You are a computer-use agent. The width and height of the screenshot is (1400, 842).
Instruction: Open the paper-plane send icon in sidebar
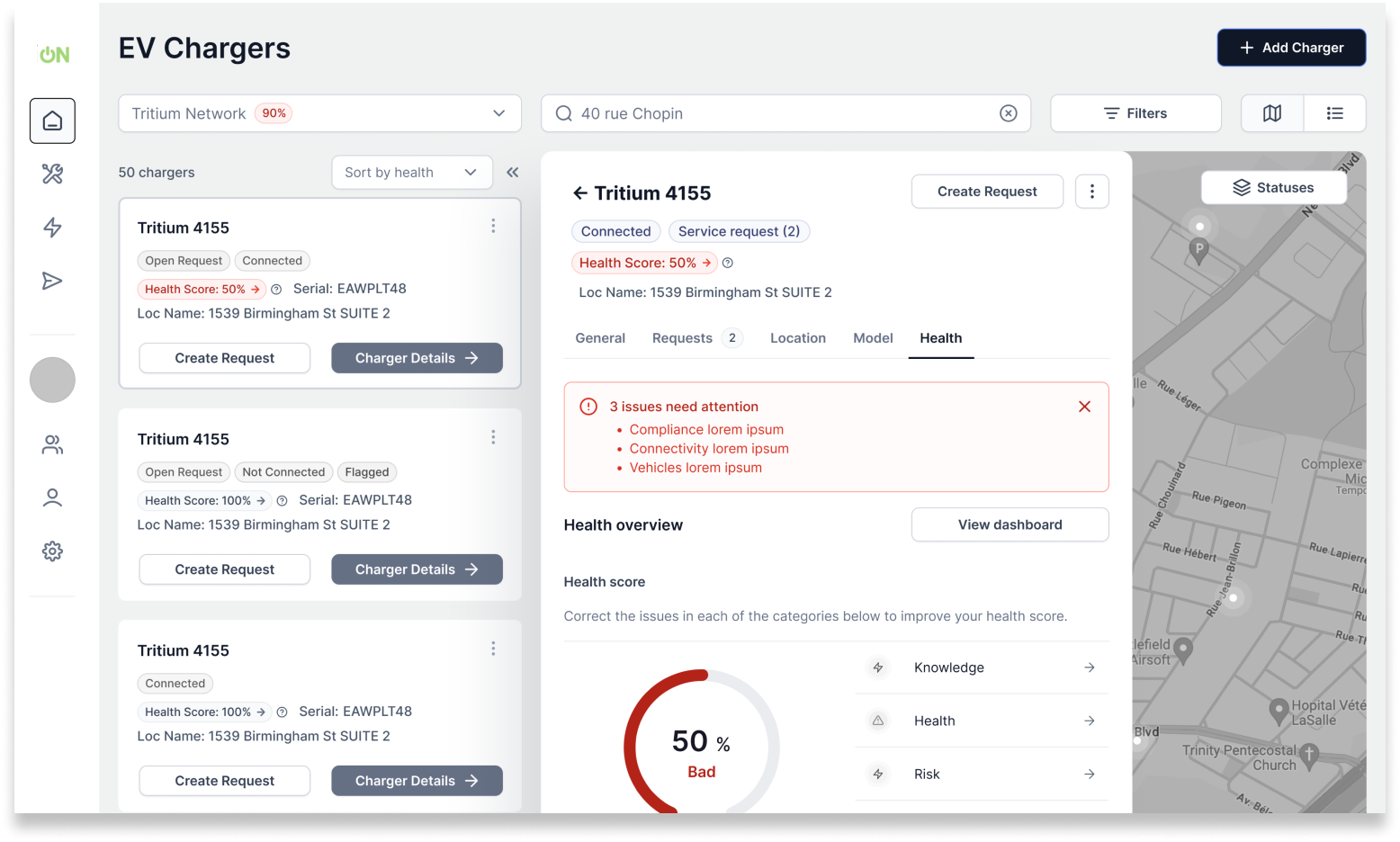[52, 282]
